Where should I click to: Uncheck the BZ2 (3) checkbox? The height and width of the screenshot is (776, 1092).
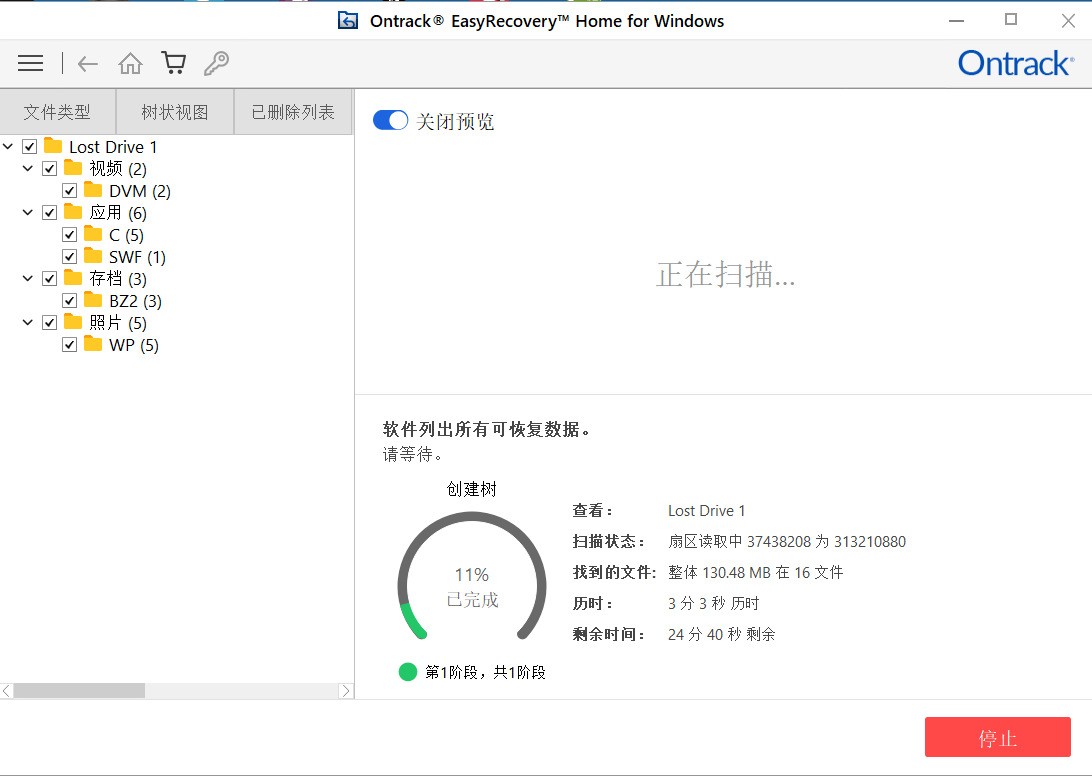coord(69,300)
